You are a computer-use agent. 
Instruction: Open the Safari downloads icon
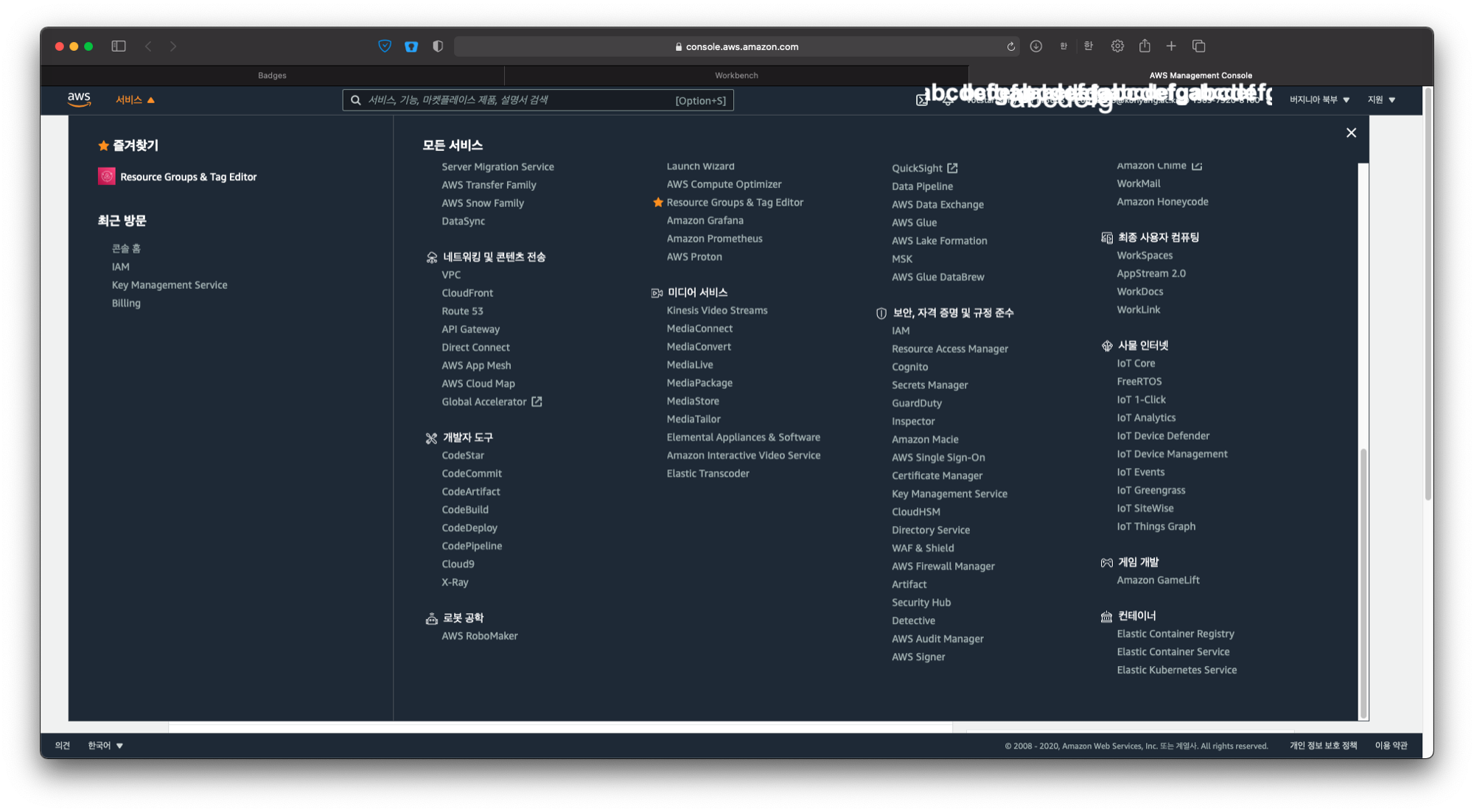coord(1035,46)
